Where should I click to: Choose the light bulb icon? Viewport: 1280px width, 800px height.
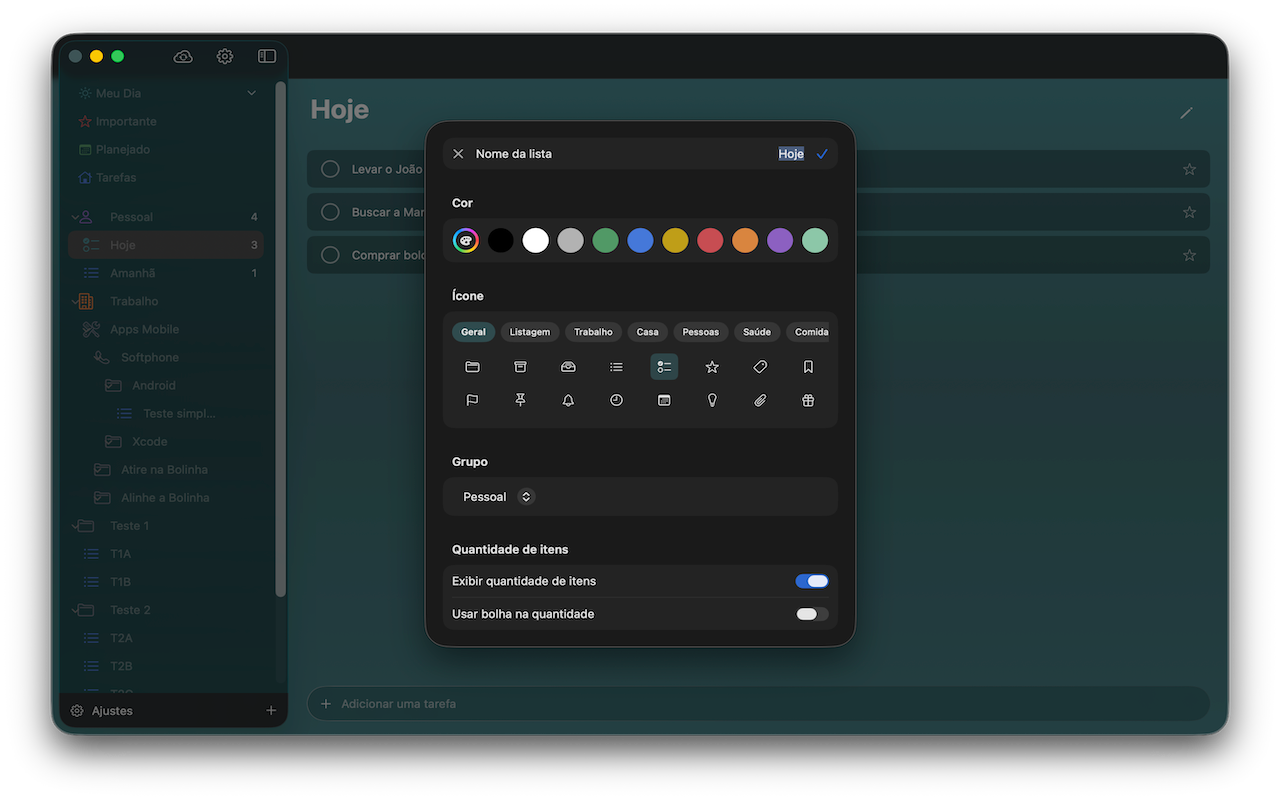pyautogui.click(x=712, y=400)
